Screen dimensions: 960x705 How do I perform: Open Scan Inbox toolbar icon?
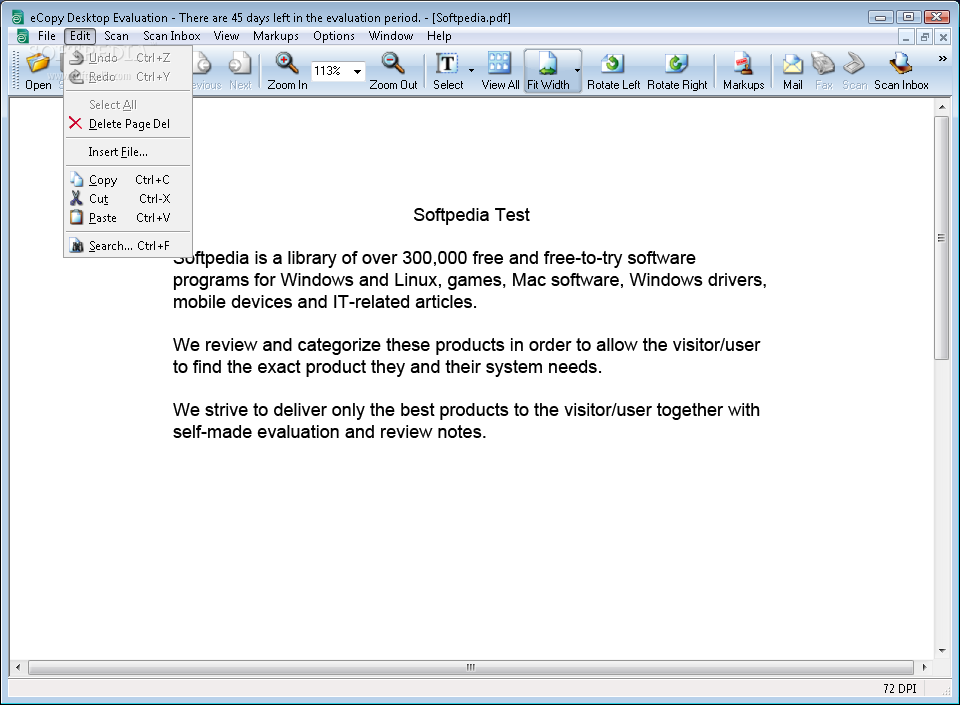tap(901, 64)
